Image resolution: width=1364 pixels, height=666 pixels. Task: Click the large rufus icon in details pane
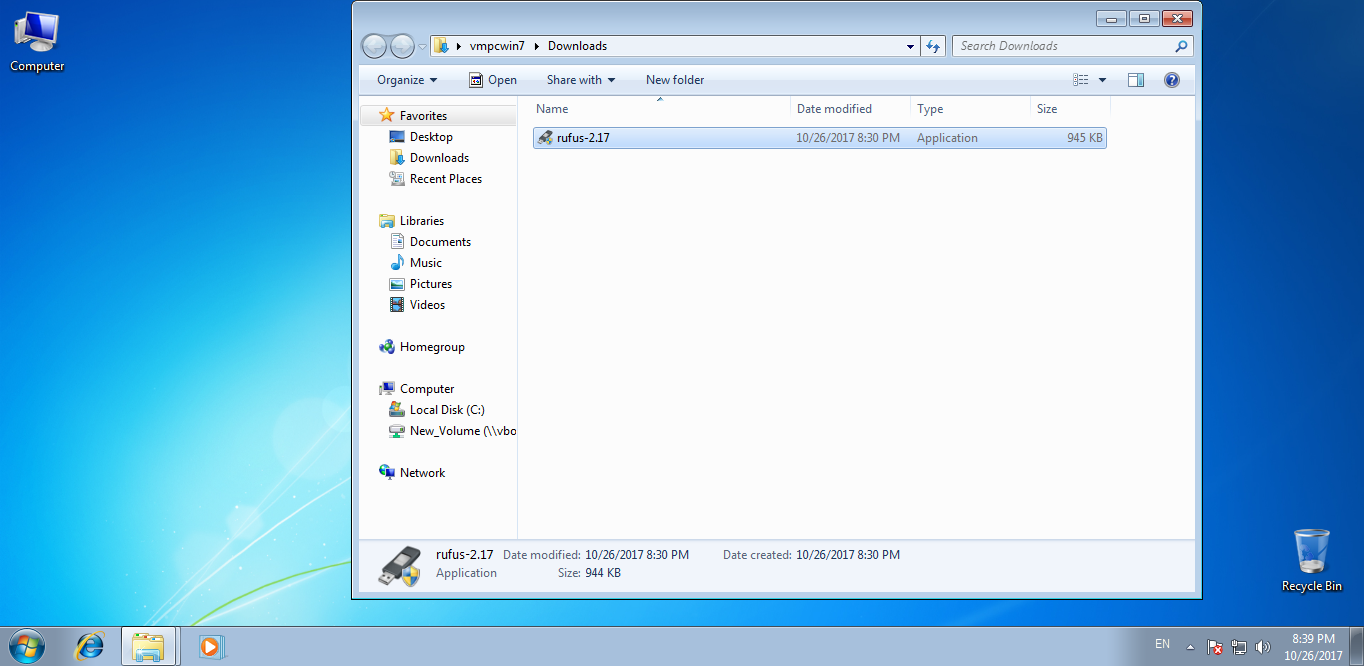[399, 565]
